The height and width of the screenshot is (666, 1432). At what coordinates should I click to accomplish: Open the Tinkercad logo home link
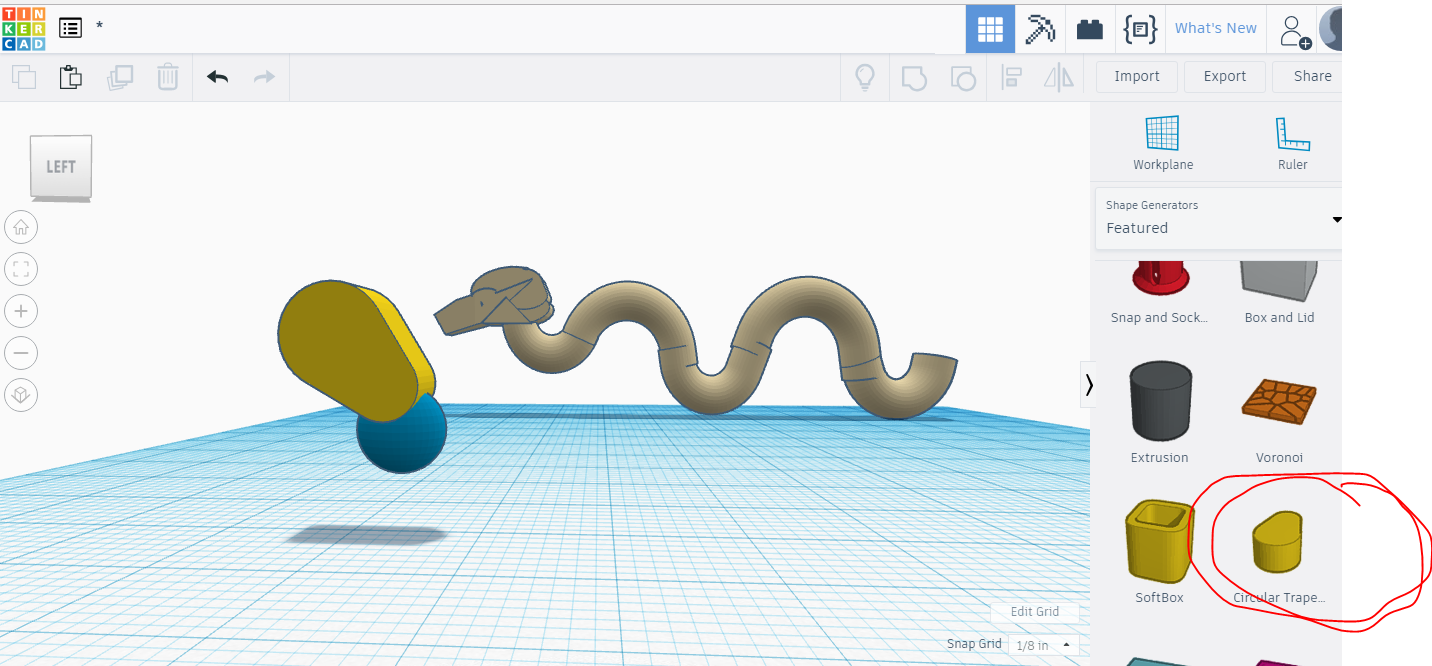(x=23, y=28)
